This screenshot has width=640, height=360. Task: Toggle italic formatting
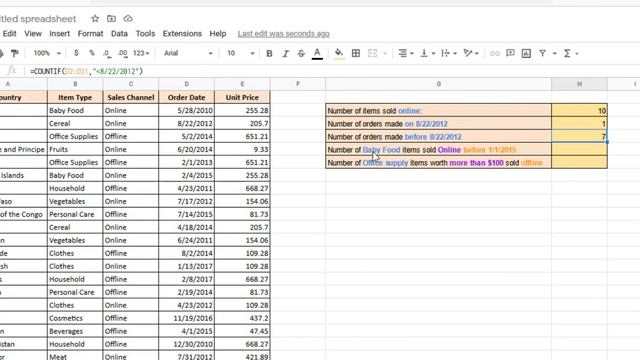285,53
